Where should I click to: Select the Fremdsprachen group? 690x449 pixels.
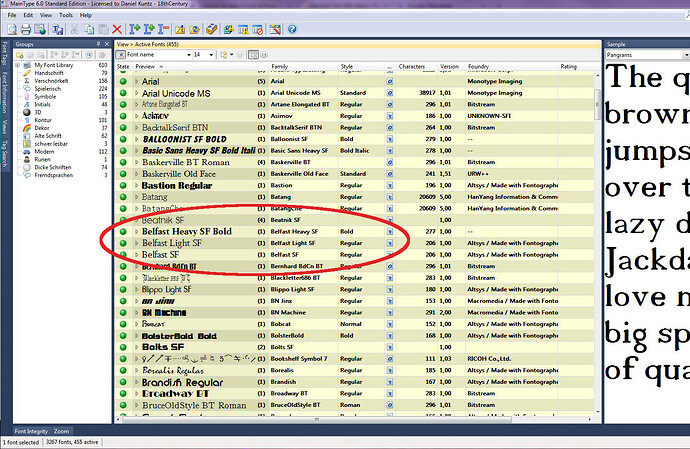point(54,175)
